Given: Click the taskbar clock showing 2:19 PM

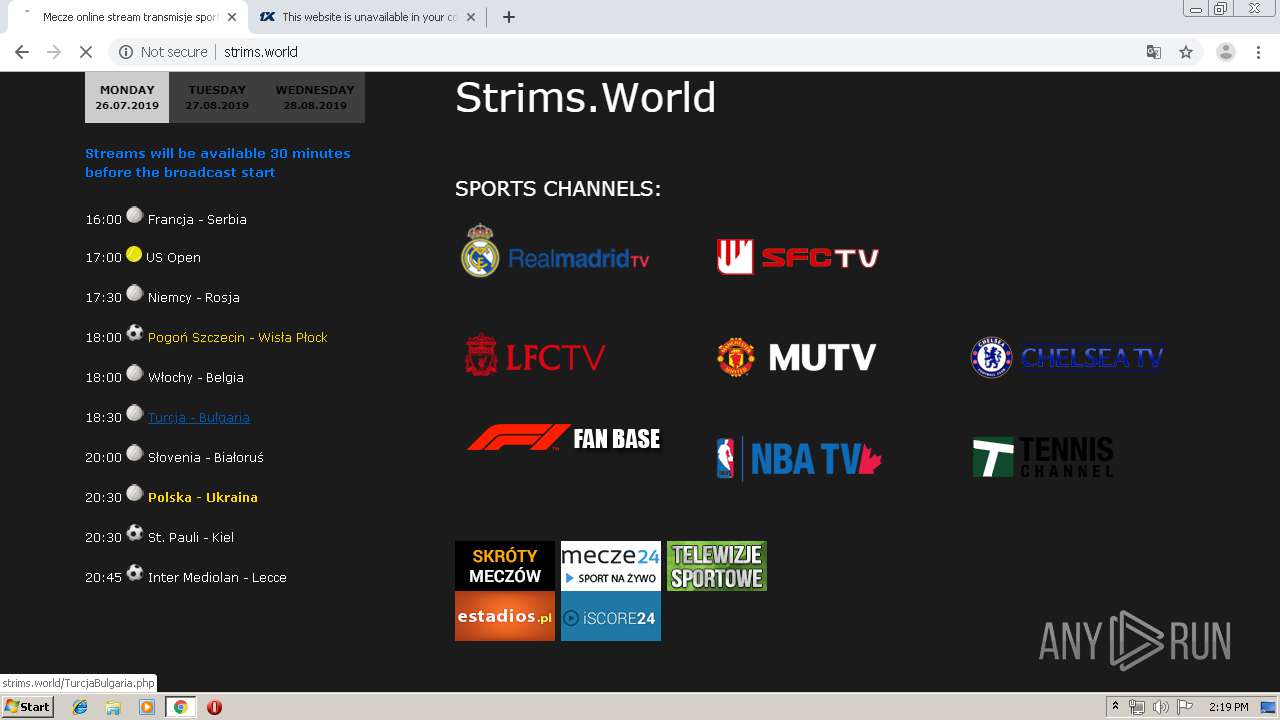Looking at the screenshot, I should coord(1228,707).
